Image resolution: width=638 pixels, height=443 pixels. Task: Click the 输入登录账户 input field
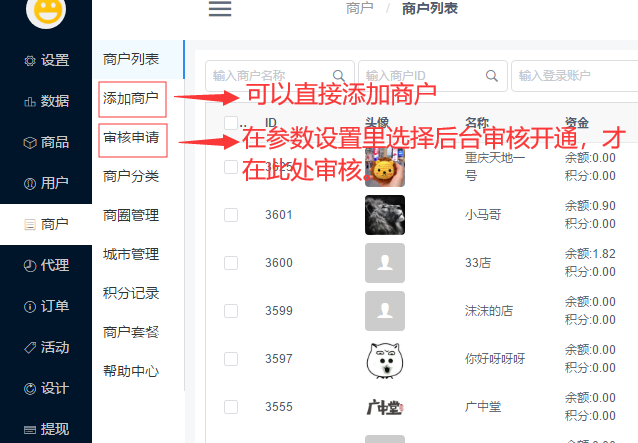(575, 76)
